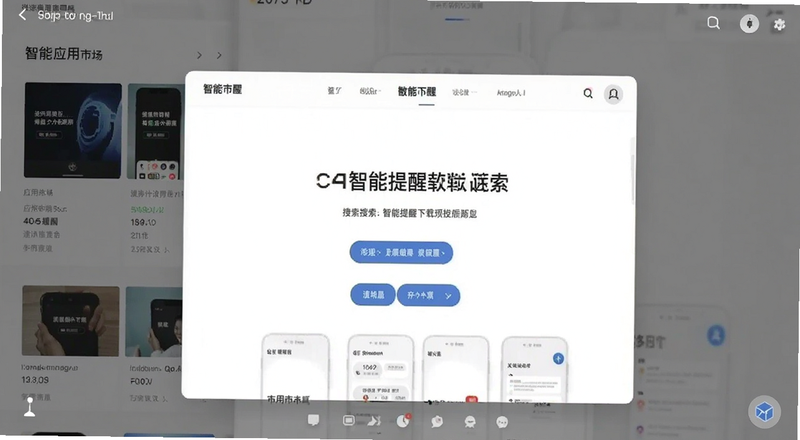Click the 'F00V' text under the bottom-right app
This screenshot has height=440, width=800.
coord(141,381)
